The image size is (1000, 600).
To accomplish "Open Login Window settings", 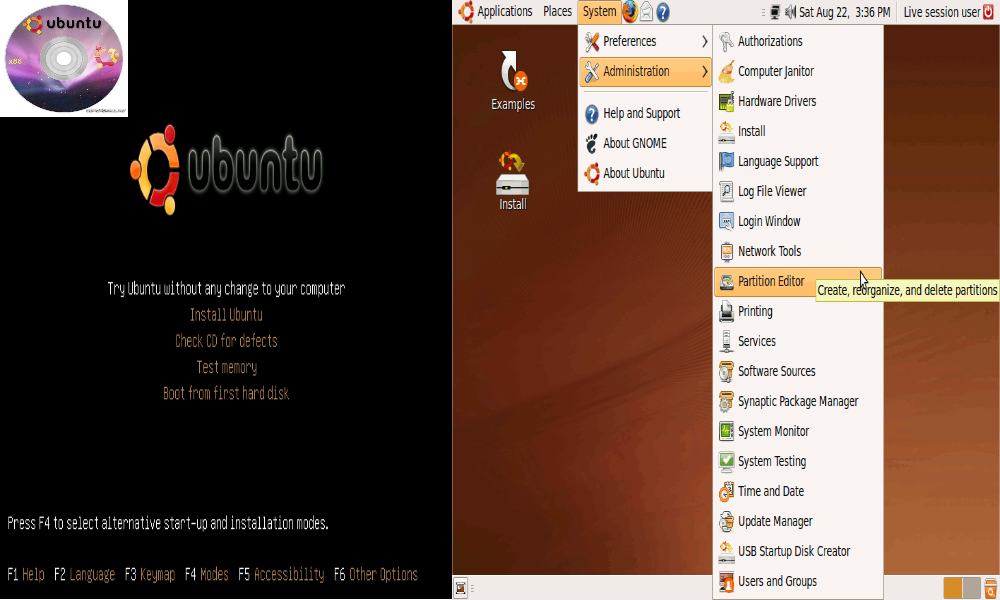I will tap(798, 221).
